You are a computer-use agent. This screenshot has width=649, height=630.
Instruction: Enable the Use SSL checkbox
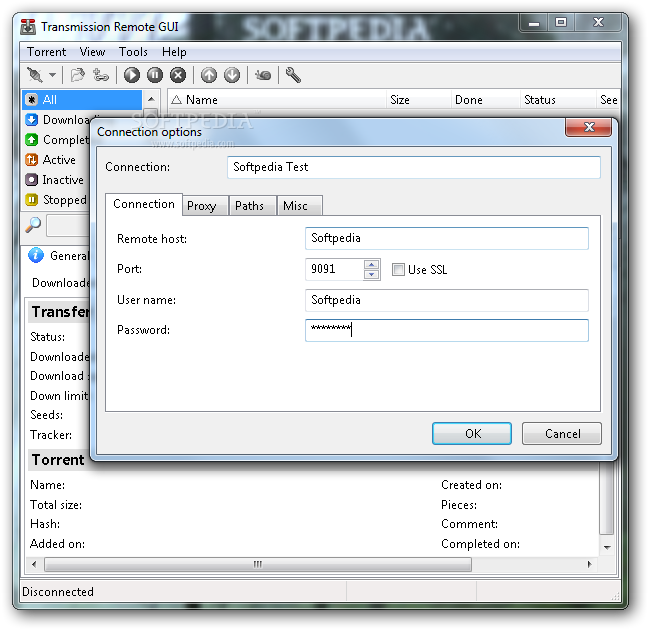(x=398, y=270)
